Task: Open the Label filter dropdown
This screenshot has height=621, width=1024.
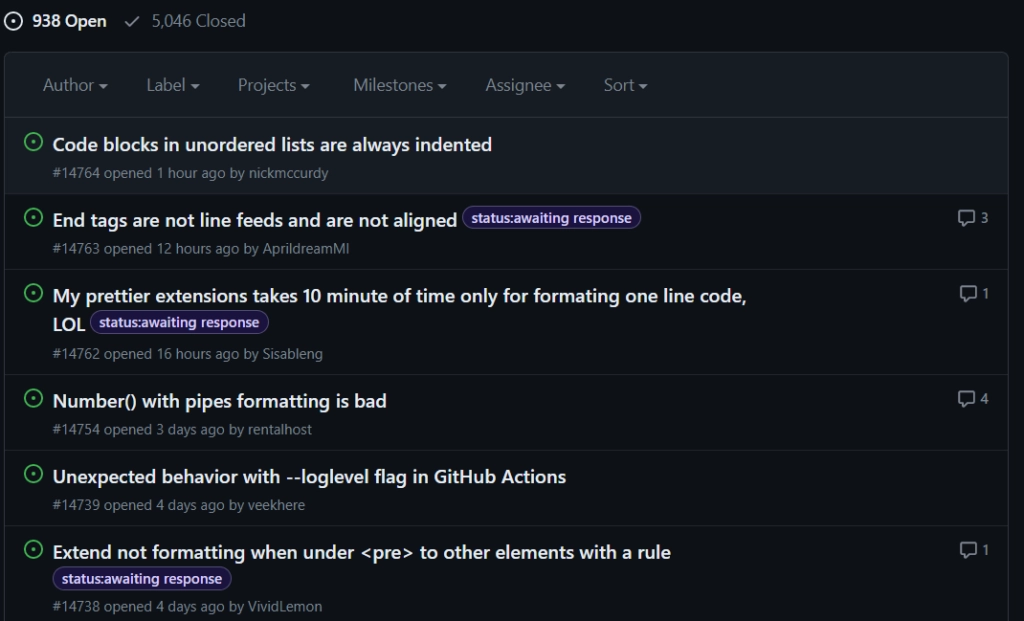Action: coord(172,86)
